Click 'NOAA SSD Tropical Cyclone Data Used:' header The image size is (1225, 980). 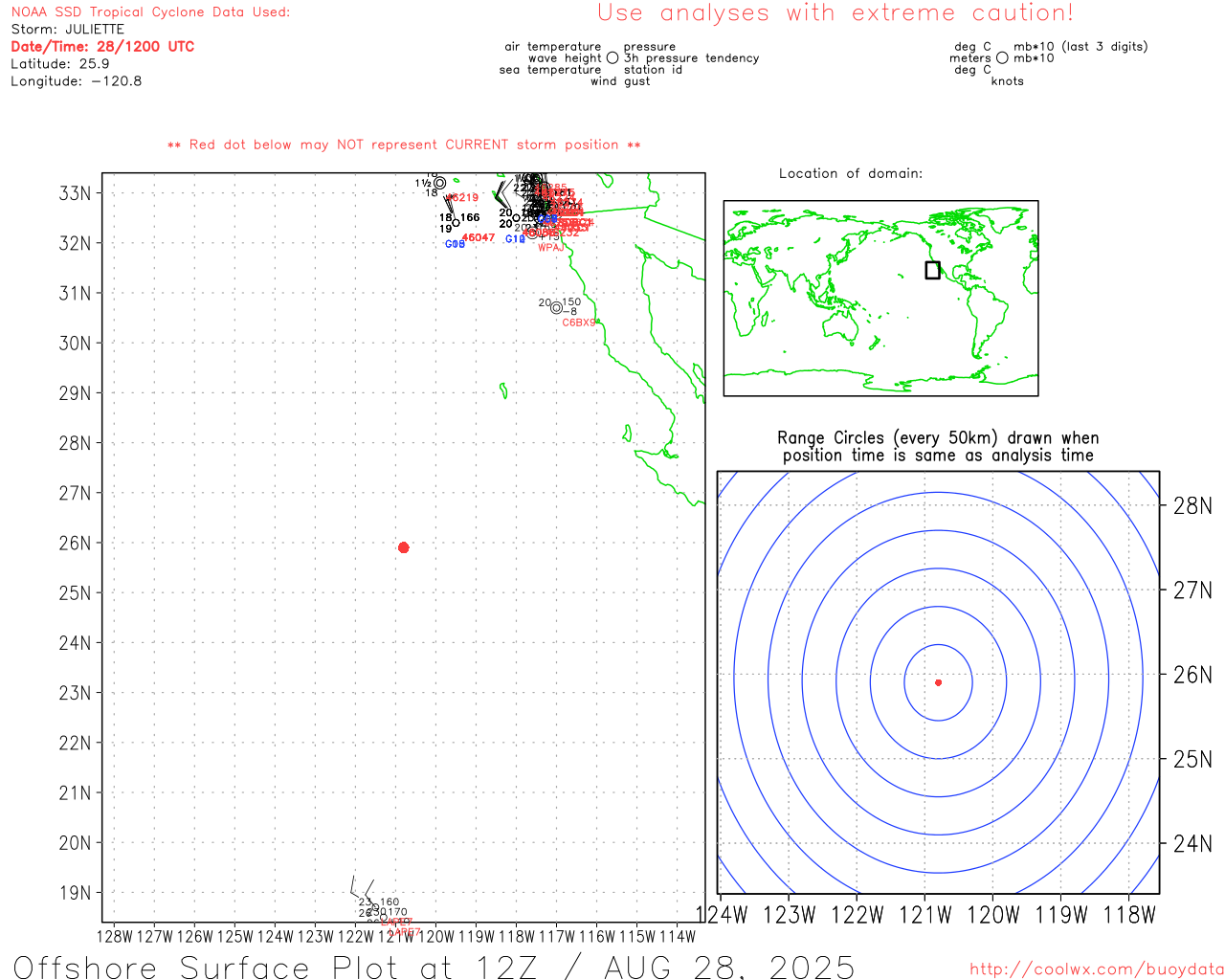(x=150, y=11)
